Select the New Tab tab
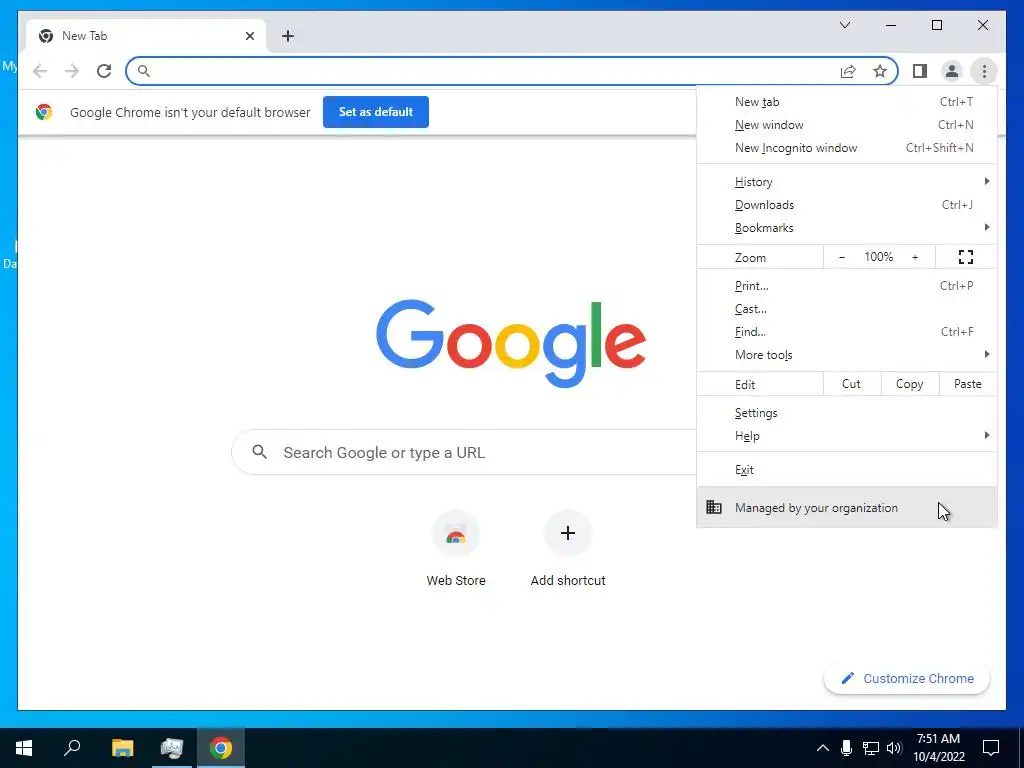Viewport: 1024px width, 768px height. coord(146,36)
